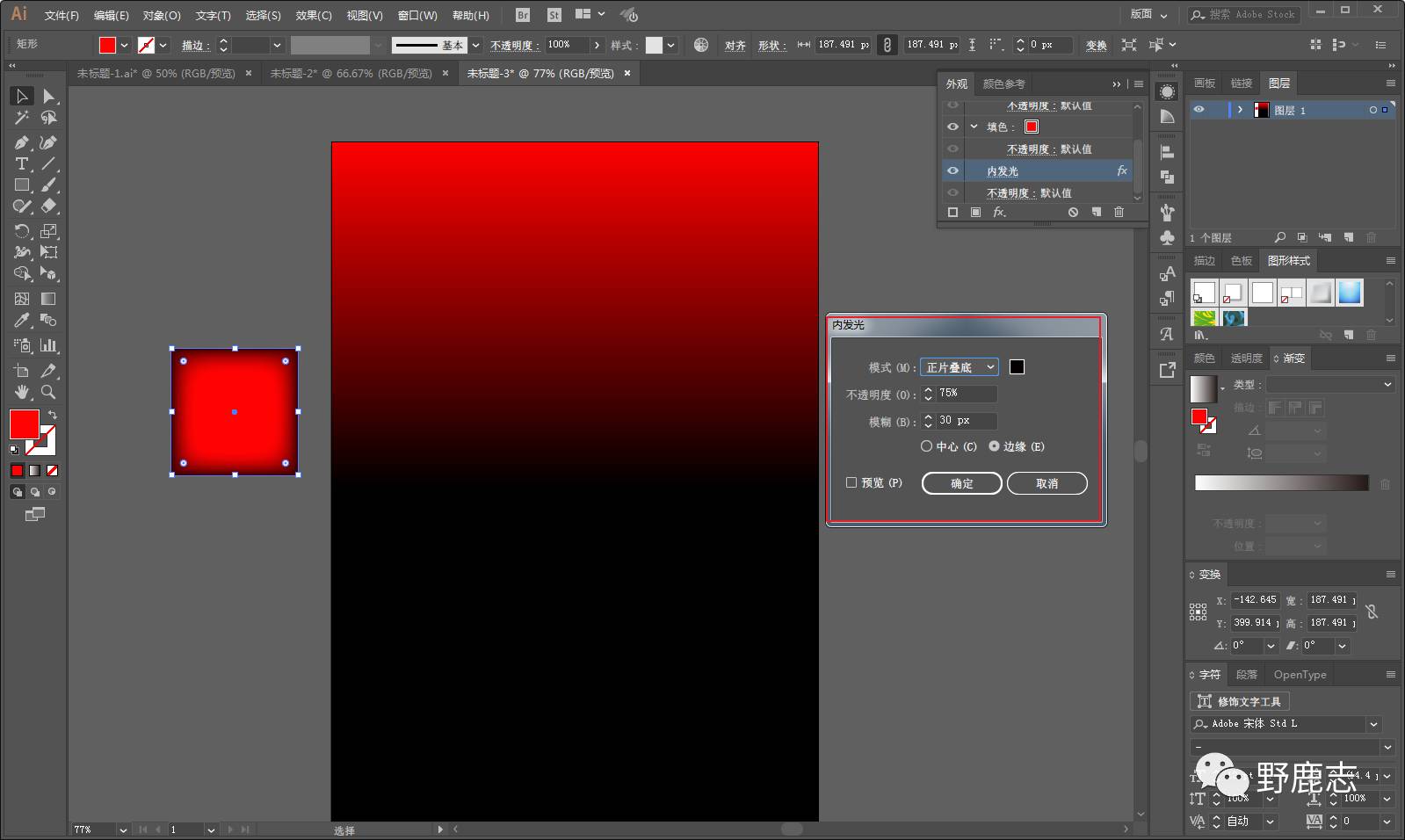Click the 取消 button
The image size is (1405, 840).
1047,483
